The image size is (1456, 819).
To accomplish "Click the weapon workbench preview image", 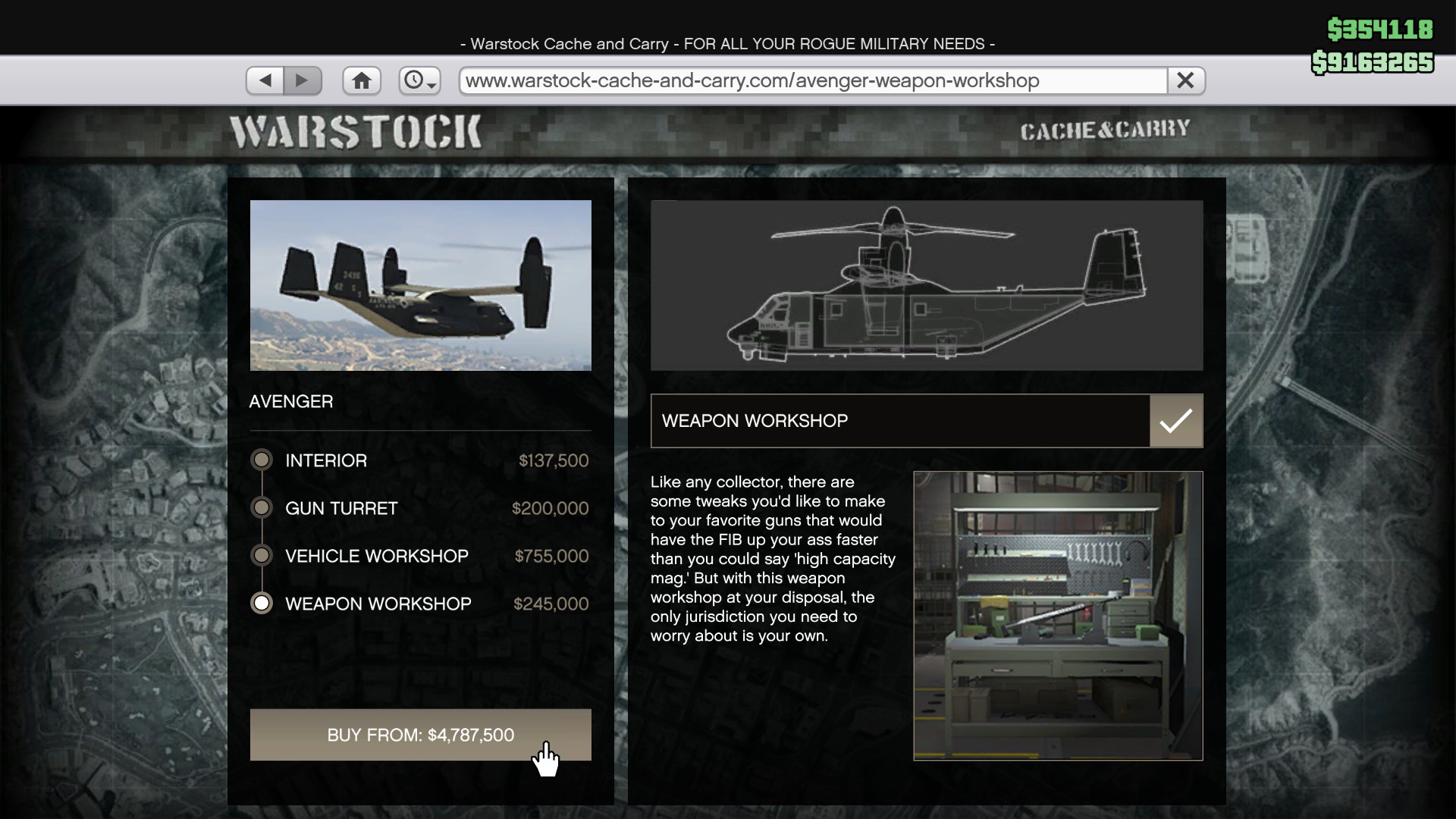I will pos(1058,615).
